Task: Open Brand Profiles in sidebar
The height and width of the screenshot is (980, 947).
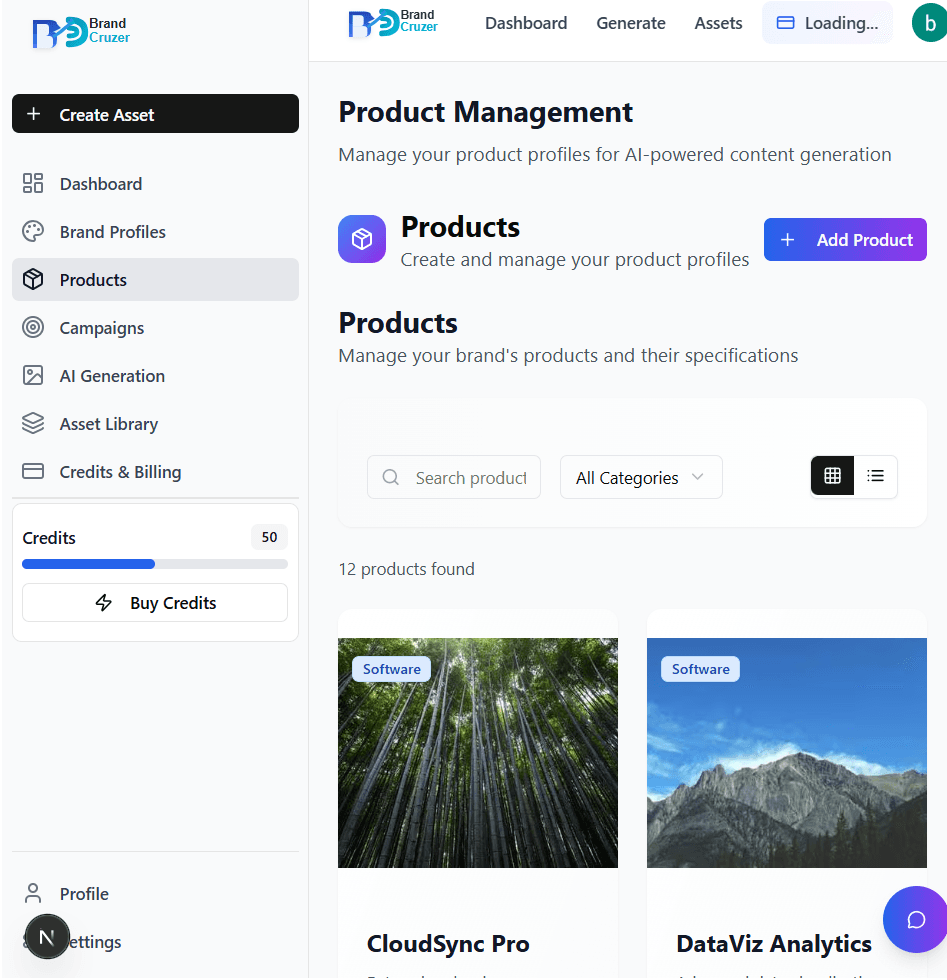Action: tap(112, 232)
